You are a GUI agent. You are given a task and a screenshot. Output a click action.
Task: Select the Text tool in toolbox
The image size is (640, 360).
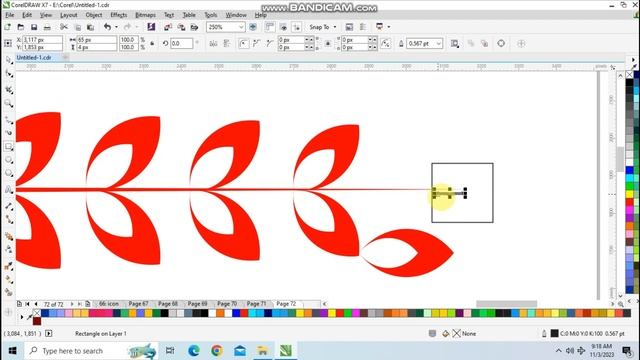9,189
